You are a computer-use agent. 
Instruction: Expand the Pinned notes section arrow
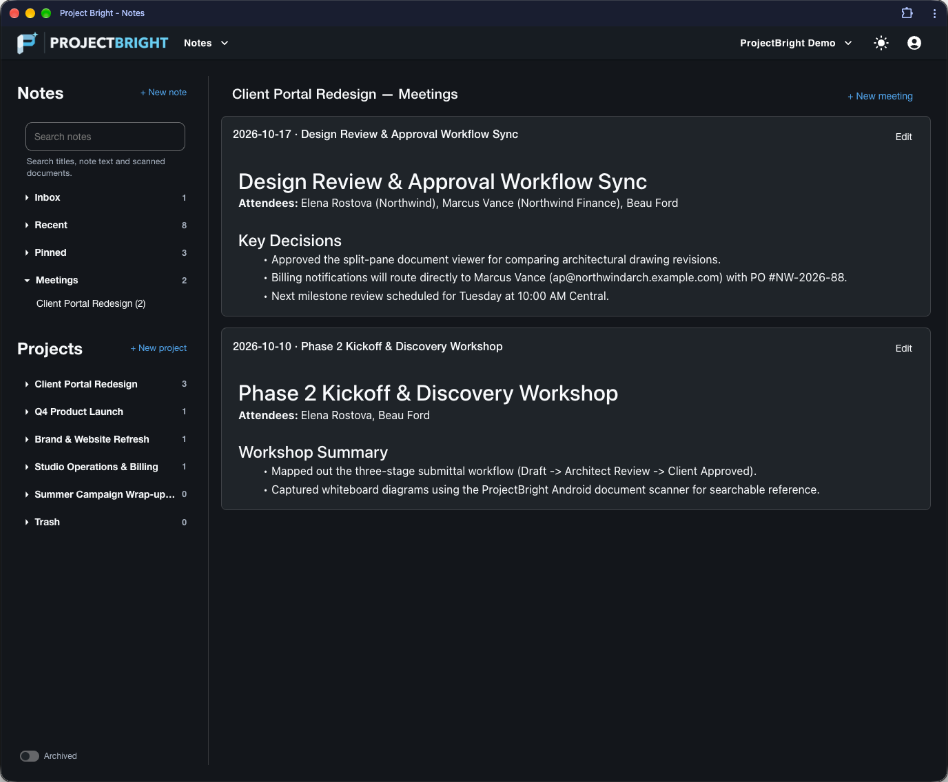[x=27, y=253]
